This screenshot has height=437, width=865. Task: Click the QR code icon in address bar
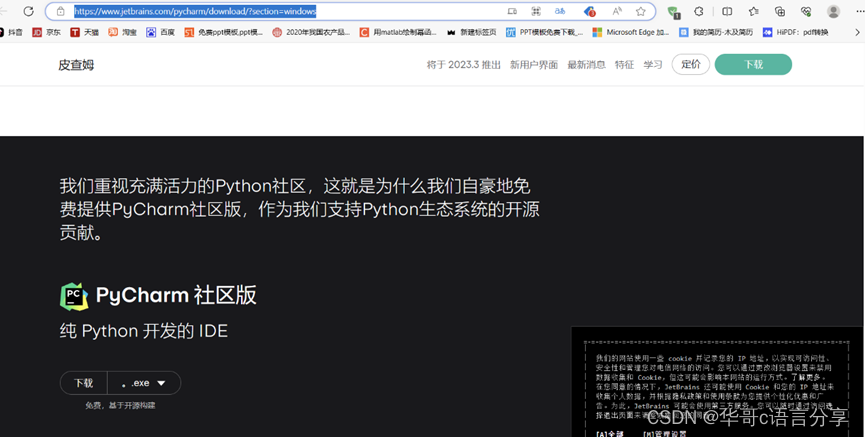(536, 11)
